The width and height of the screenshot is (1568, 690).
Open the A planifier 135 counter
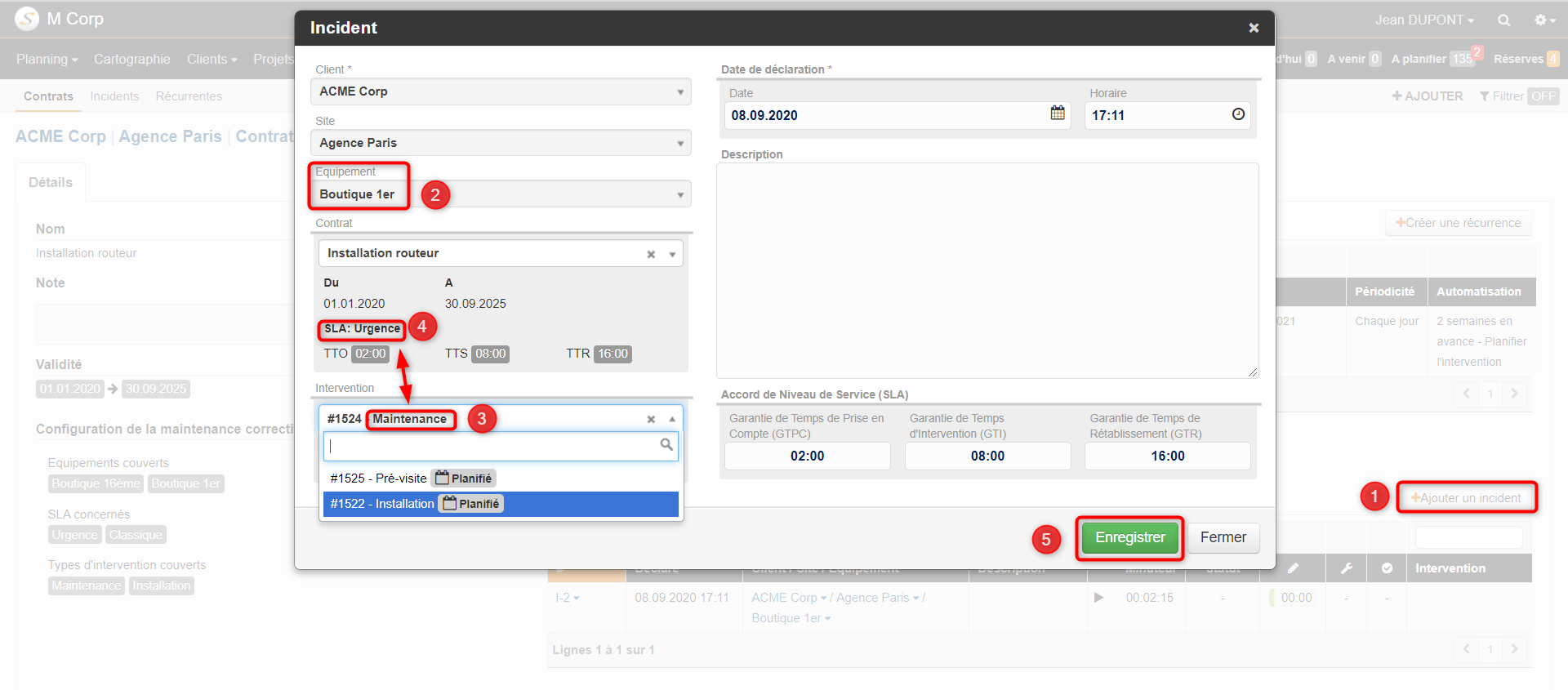click(1433, 59)
